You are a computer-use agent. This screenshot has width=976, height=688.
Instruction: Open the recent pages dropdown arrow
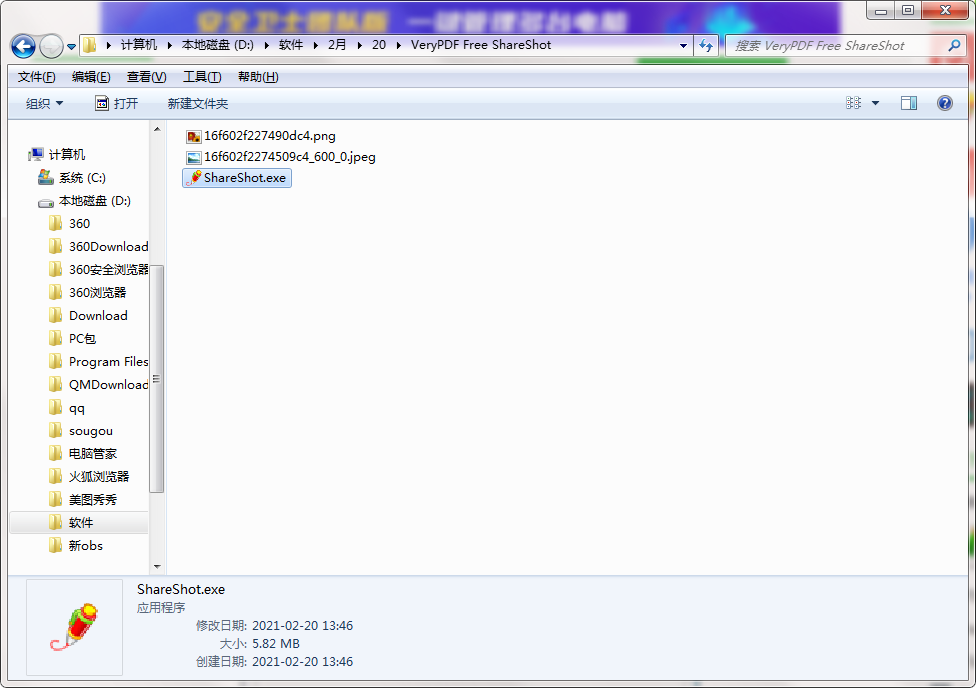pos(72,47)
